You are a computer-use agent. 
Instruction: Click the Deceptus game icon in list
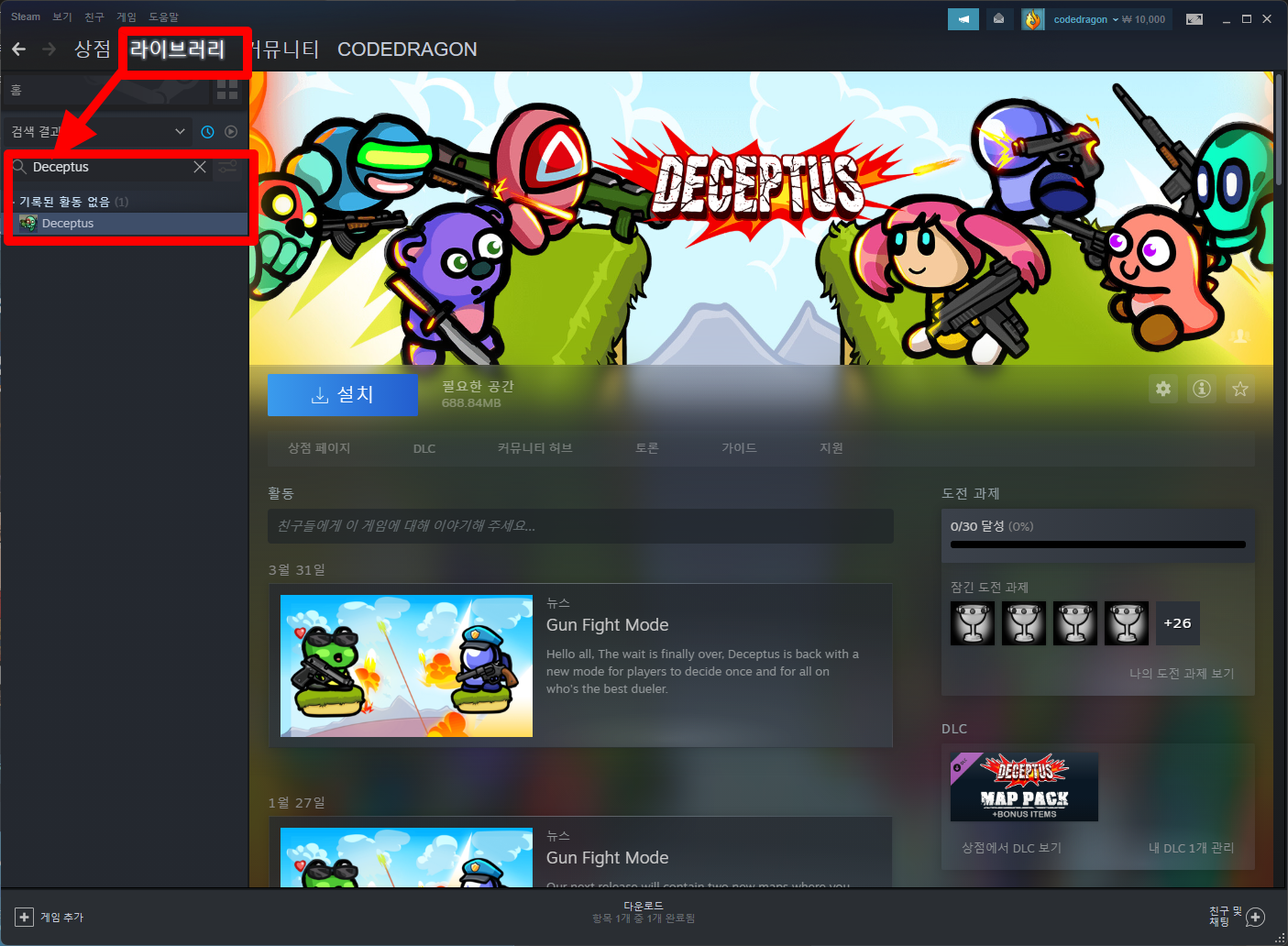pyautogui.click(x=28, y=224)
